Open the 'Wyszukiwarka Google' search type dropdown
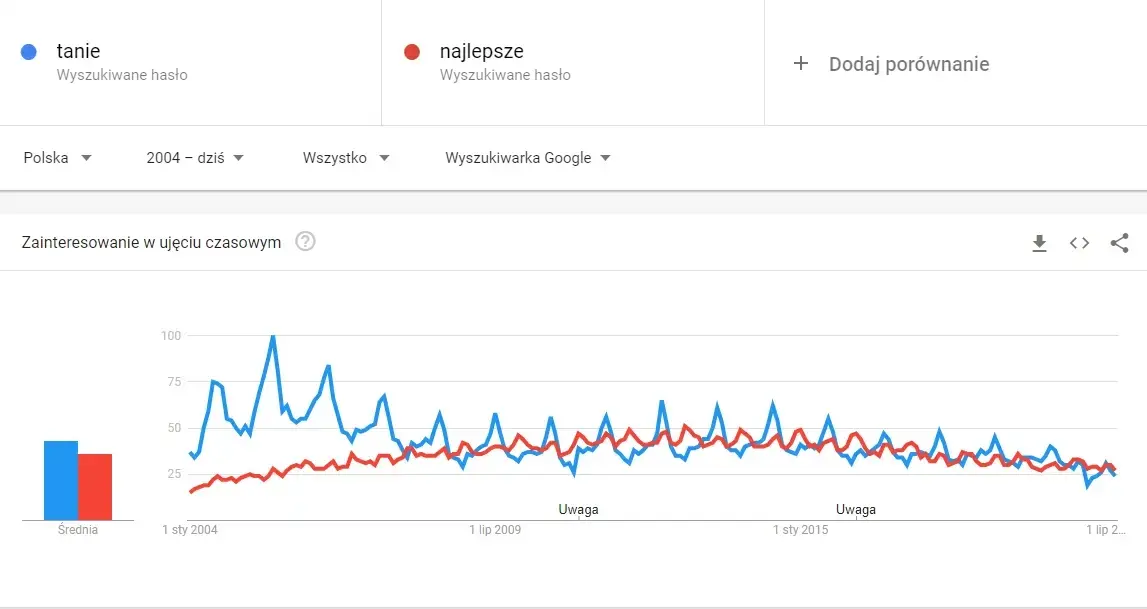 [527, 157]
